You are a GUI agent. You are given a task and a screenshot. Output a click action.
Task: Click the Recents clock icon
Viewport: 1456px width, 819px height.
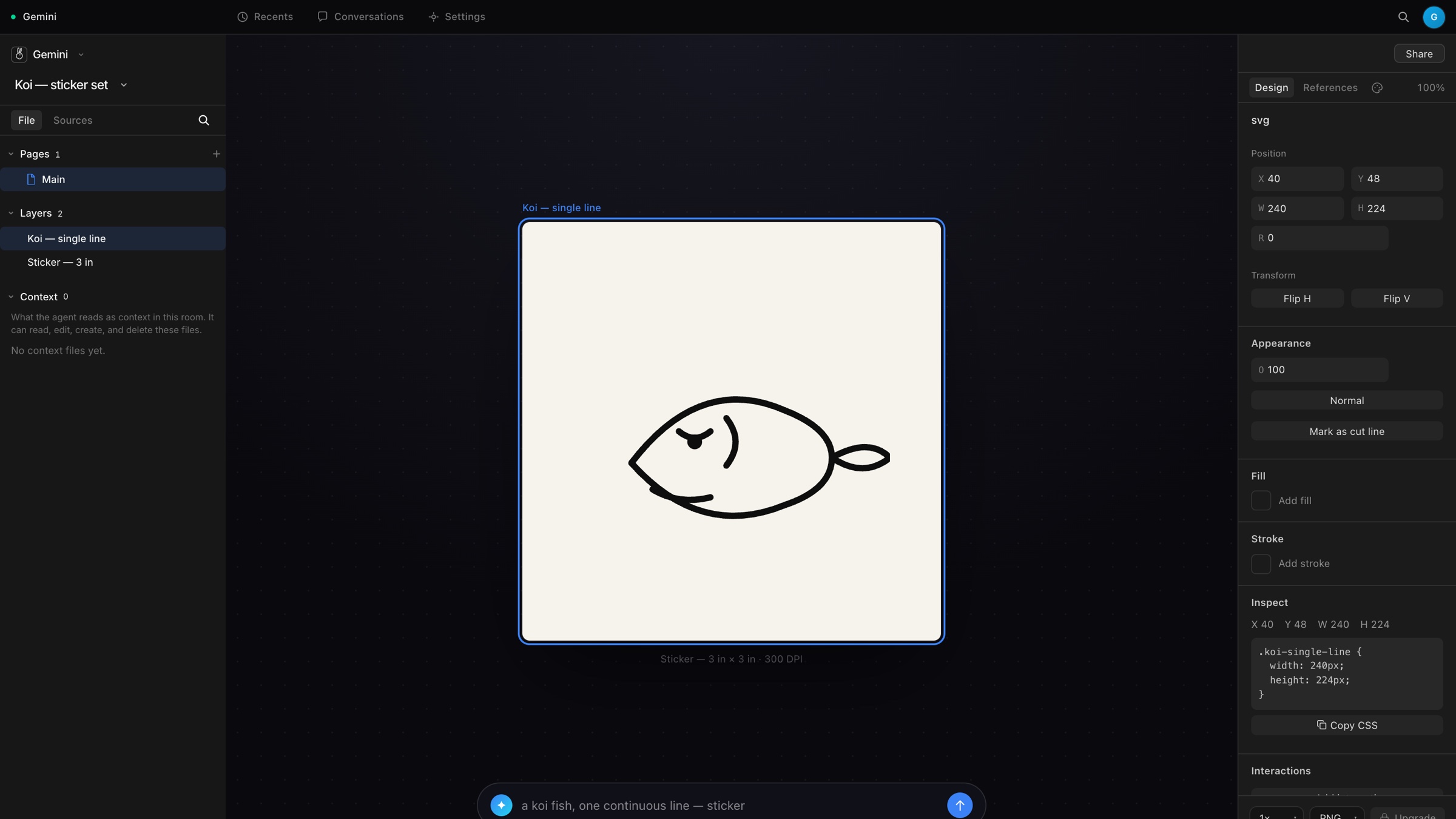point(243,17)
